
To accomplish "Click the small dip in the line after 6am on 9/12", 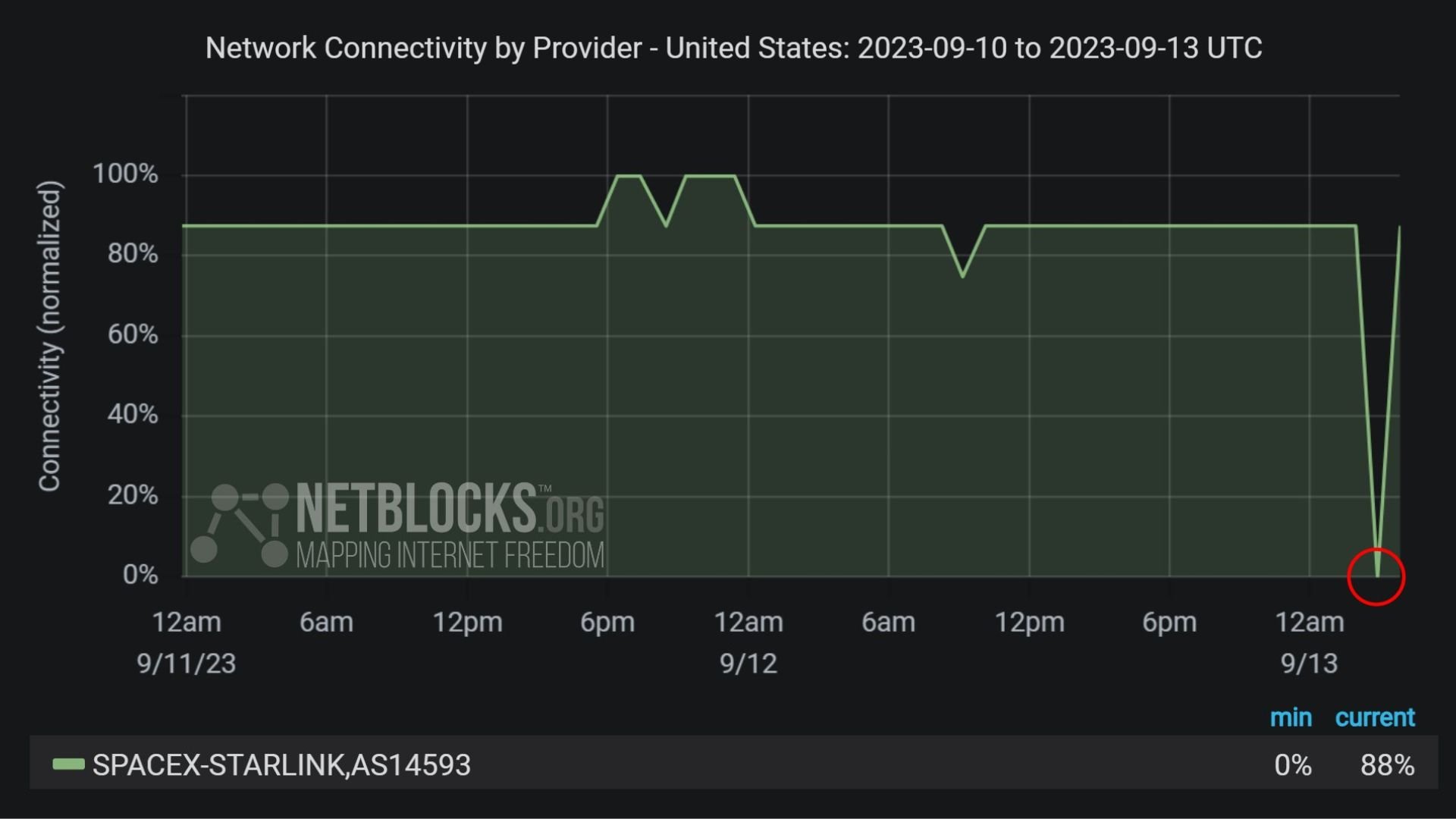I will click(x=963, y=276).
